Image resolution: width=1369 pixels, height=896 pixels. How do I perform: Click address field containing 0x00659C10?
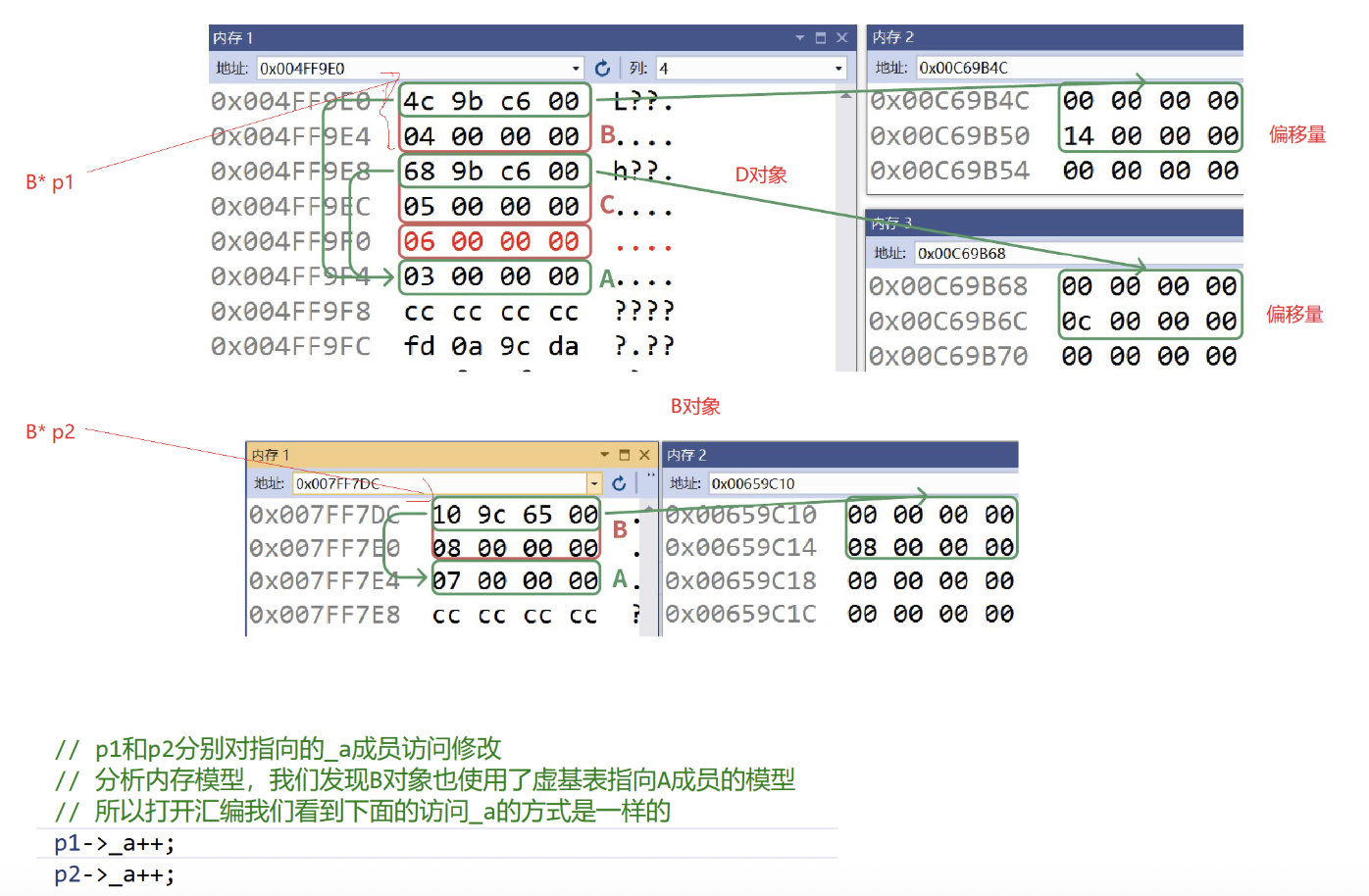click(x=863, y=483)
